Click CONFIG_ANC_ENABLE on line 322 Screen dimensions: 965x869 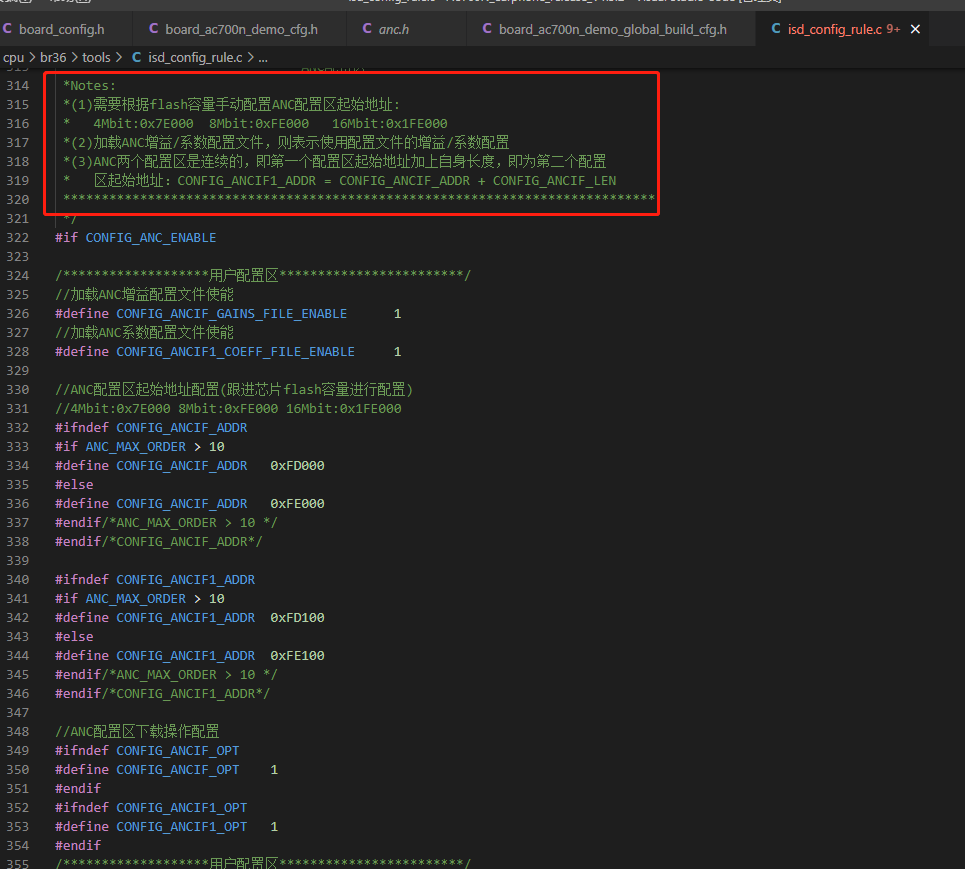point(151,238)
